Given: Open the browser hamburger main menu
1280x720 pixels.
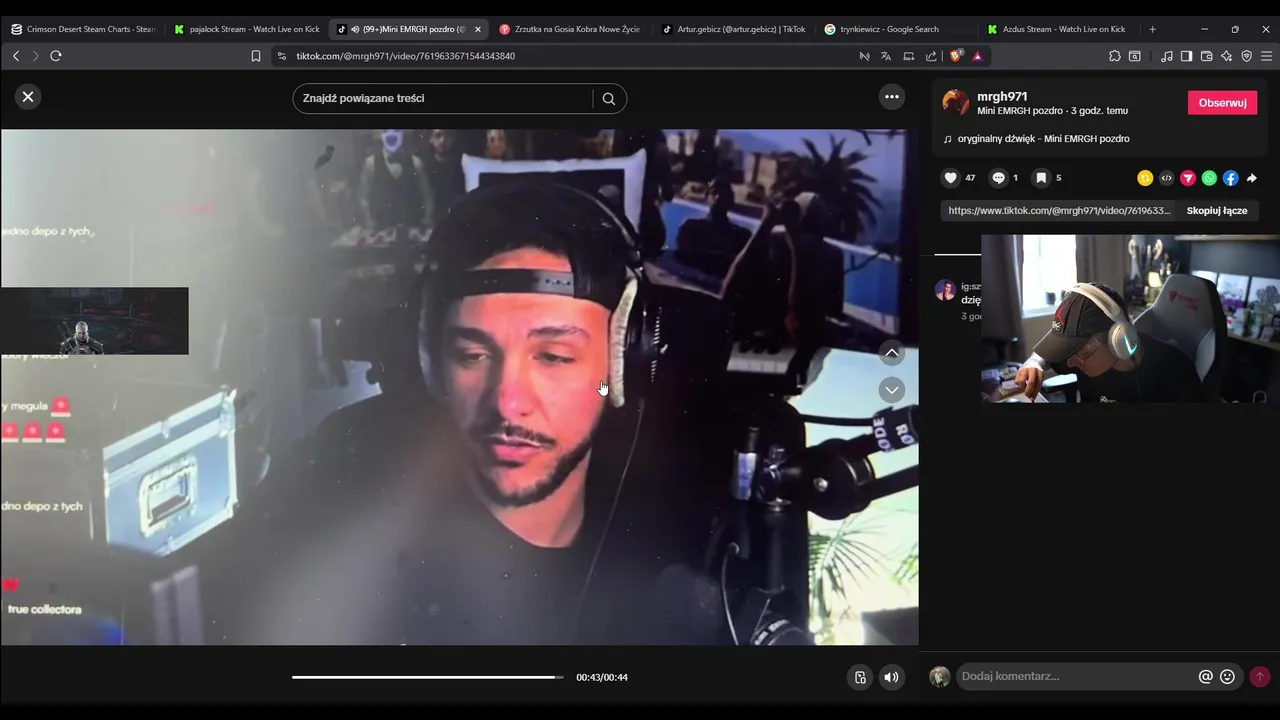Looking at the screenshot, I should click(x=1267, y=56).
